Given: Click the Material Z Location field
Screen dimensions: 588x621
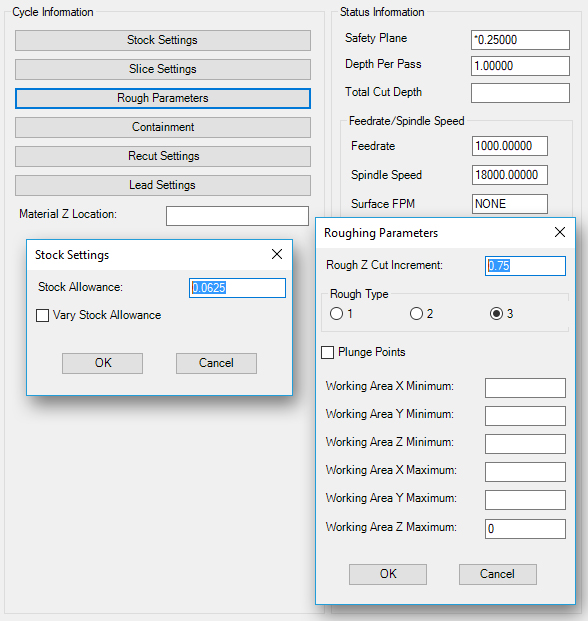Looking at the screenshot, I should (237, 216).
